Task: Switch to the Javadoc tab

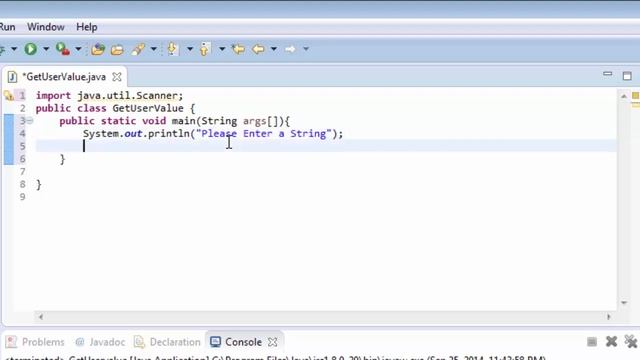Action: click(x=100, y=342)
